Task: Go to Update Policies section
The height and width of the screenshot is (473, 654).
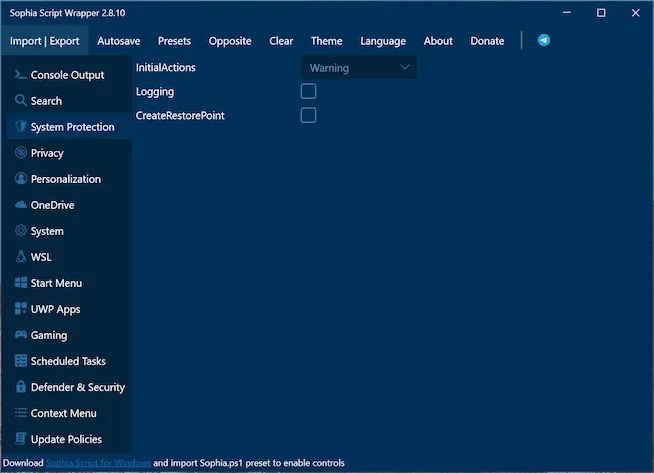Action: pyautogui.click(x=69, y=439)
